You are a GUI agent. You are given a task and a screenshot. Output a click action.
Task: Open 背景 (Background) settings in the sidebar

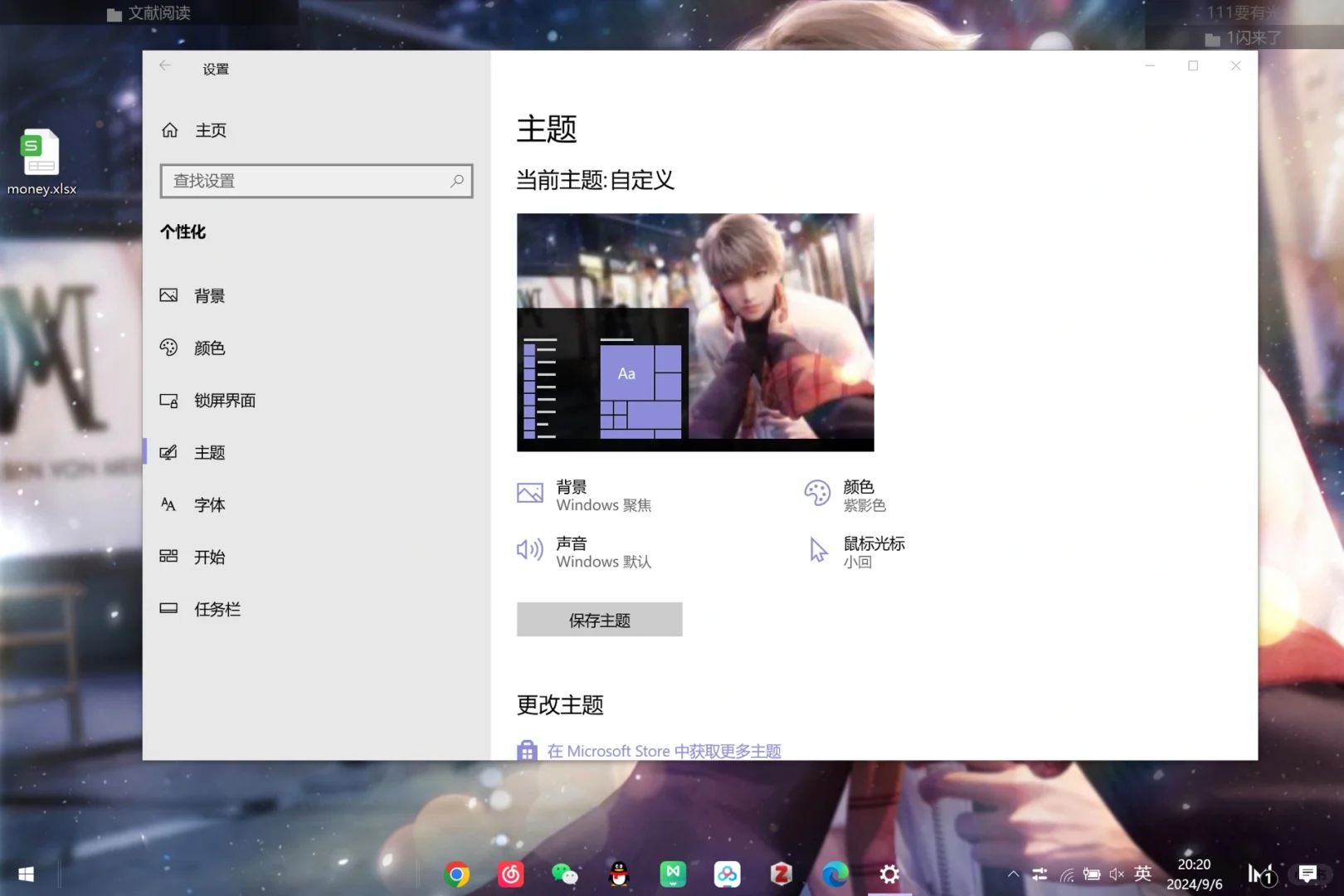208,295
